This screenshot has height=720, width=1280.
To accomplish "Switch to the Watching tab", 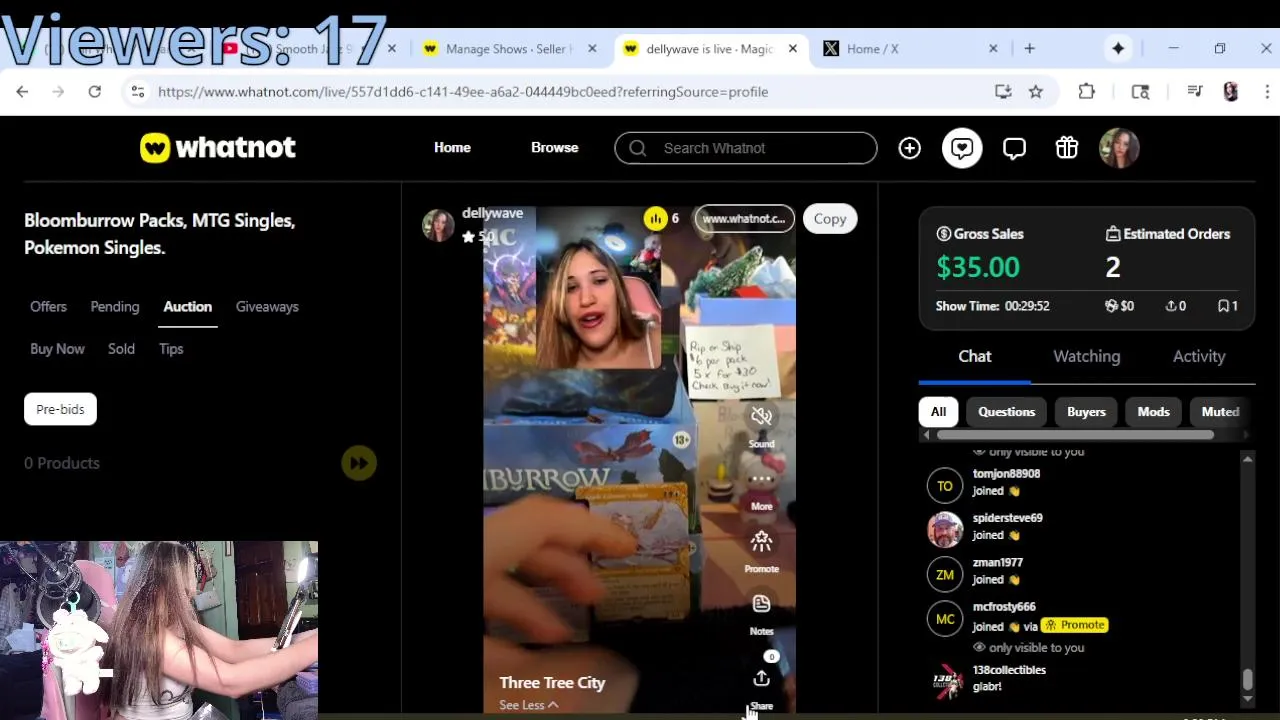I will point(1087,356).
